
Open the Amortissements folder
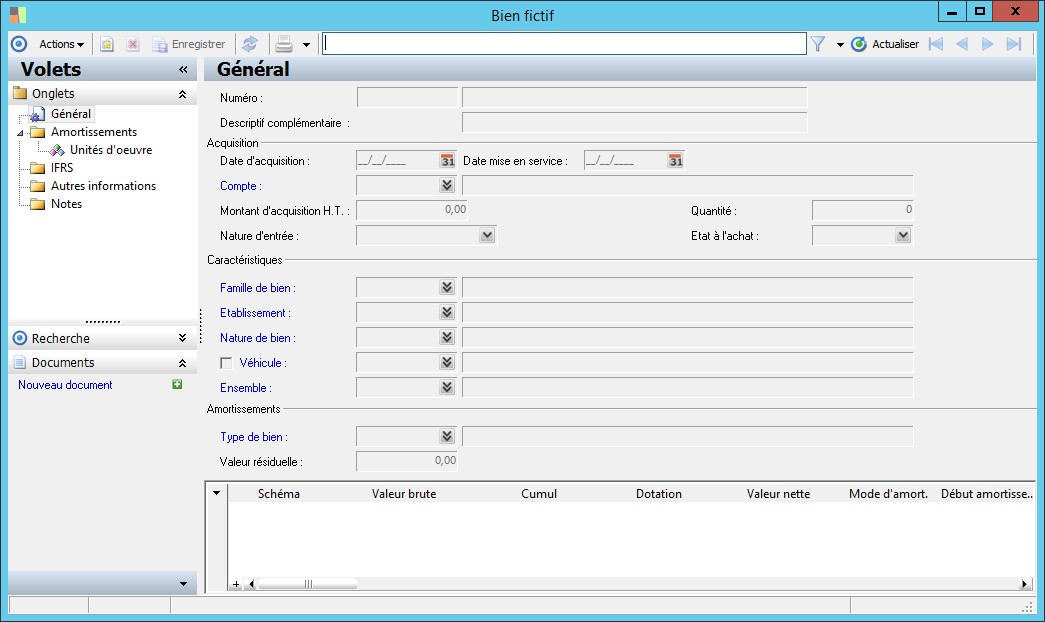pos(94,132)
